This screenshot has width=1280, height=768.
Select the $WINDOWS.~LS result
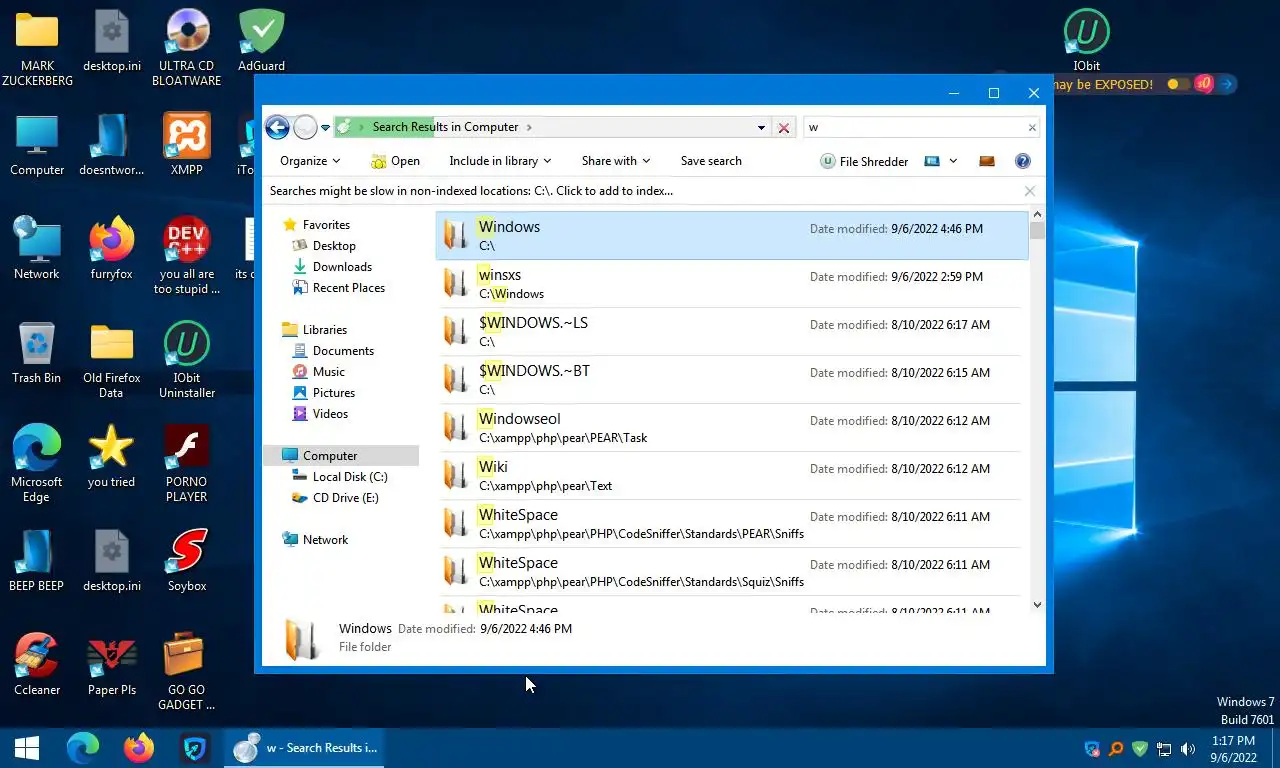(x=731, y=332)
